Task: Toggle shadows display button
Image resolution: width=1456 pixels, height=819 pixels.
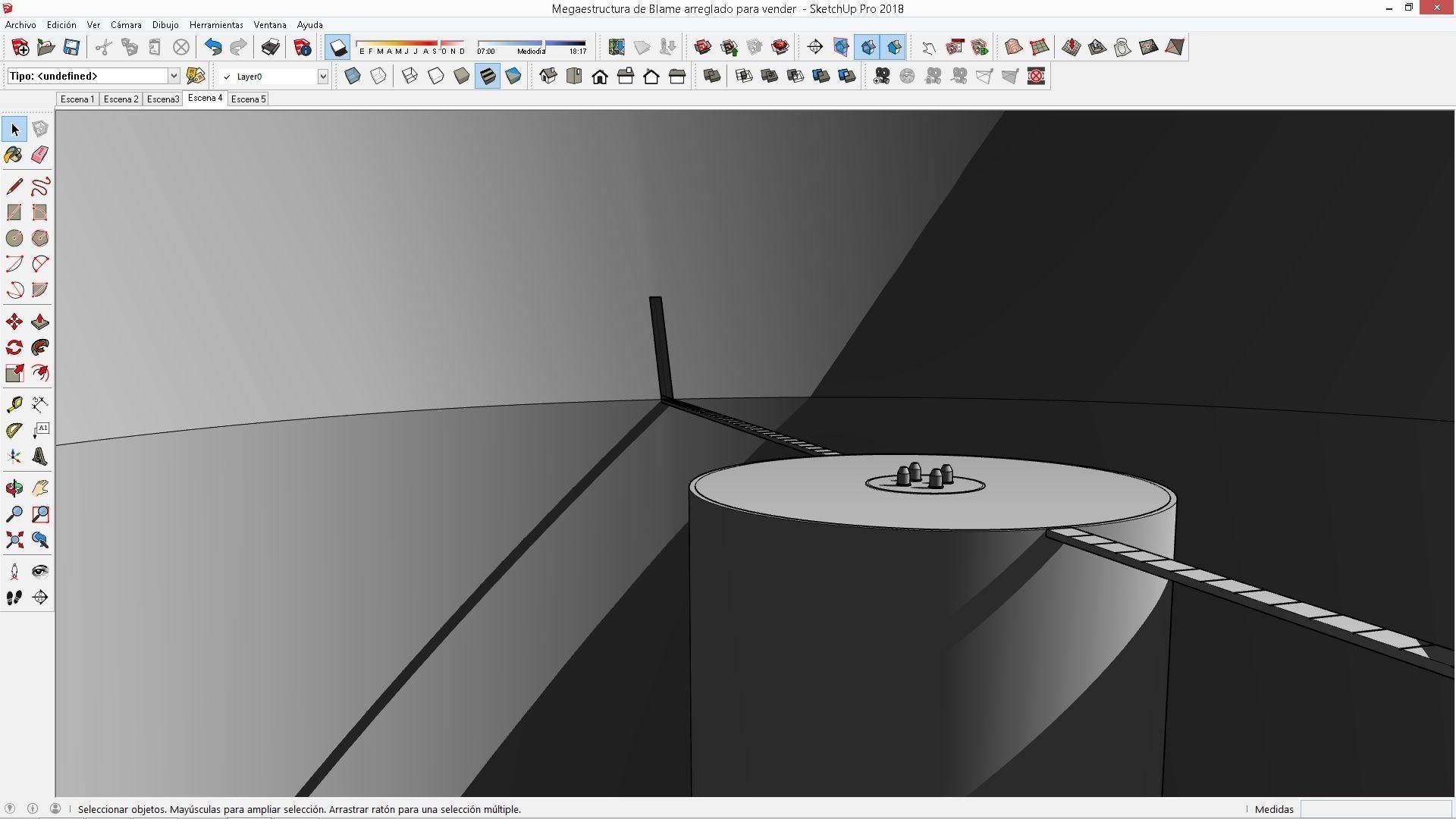Action: click(x=337, y=48)
